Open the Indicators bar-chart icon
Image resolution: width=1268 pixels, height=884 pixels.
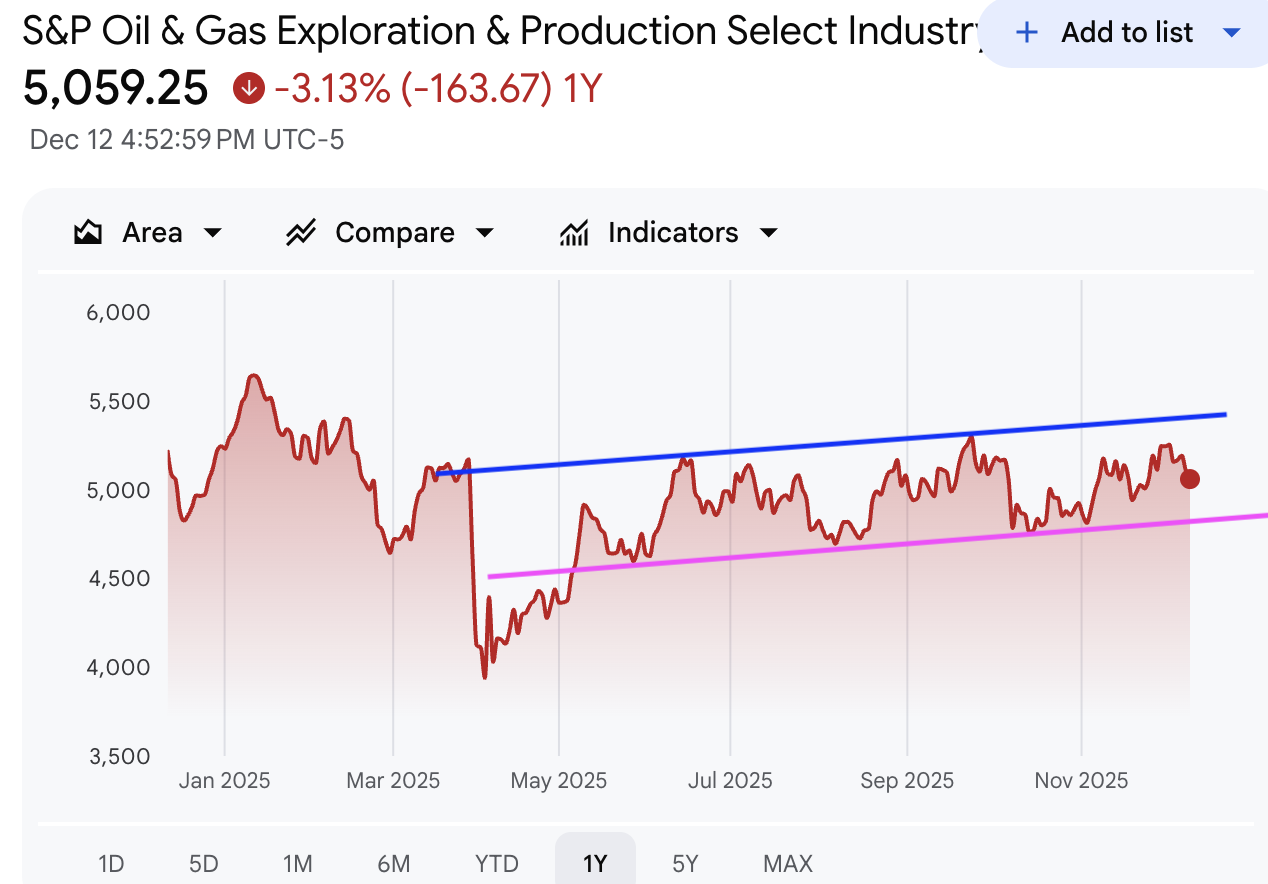tap(574, 231)
